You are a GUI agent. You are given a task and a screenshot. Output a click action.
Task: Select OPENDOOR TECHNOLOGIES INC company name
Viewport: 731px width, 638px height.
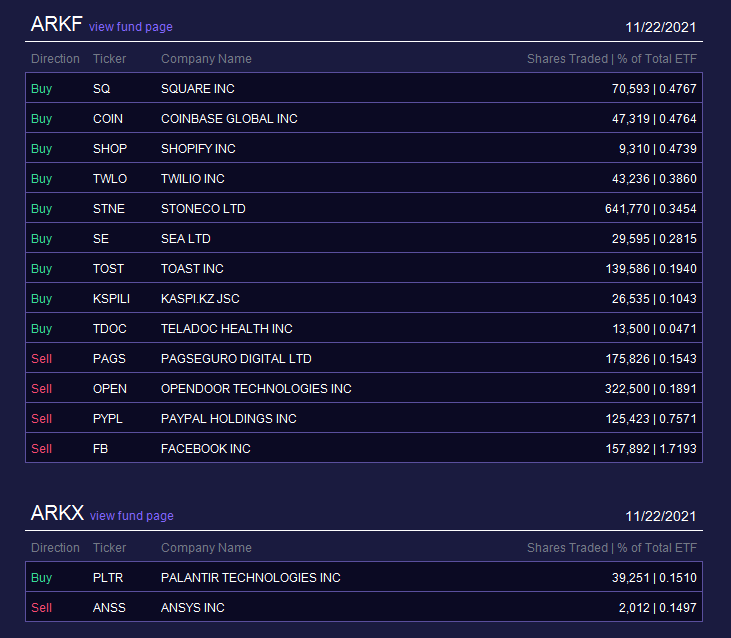tap(256, 389)
